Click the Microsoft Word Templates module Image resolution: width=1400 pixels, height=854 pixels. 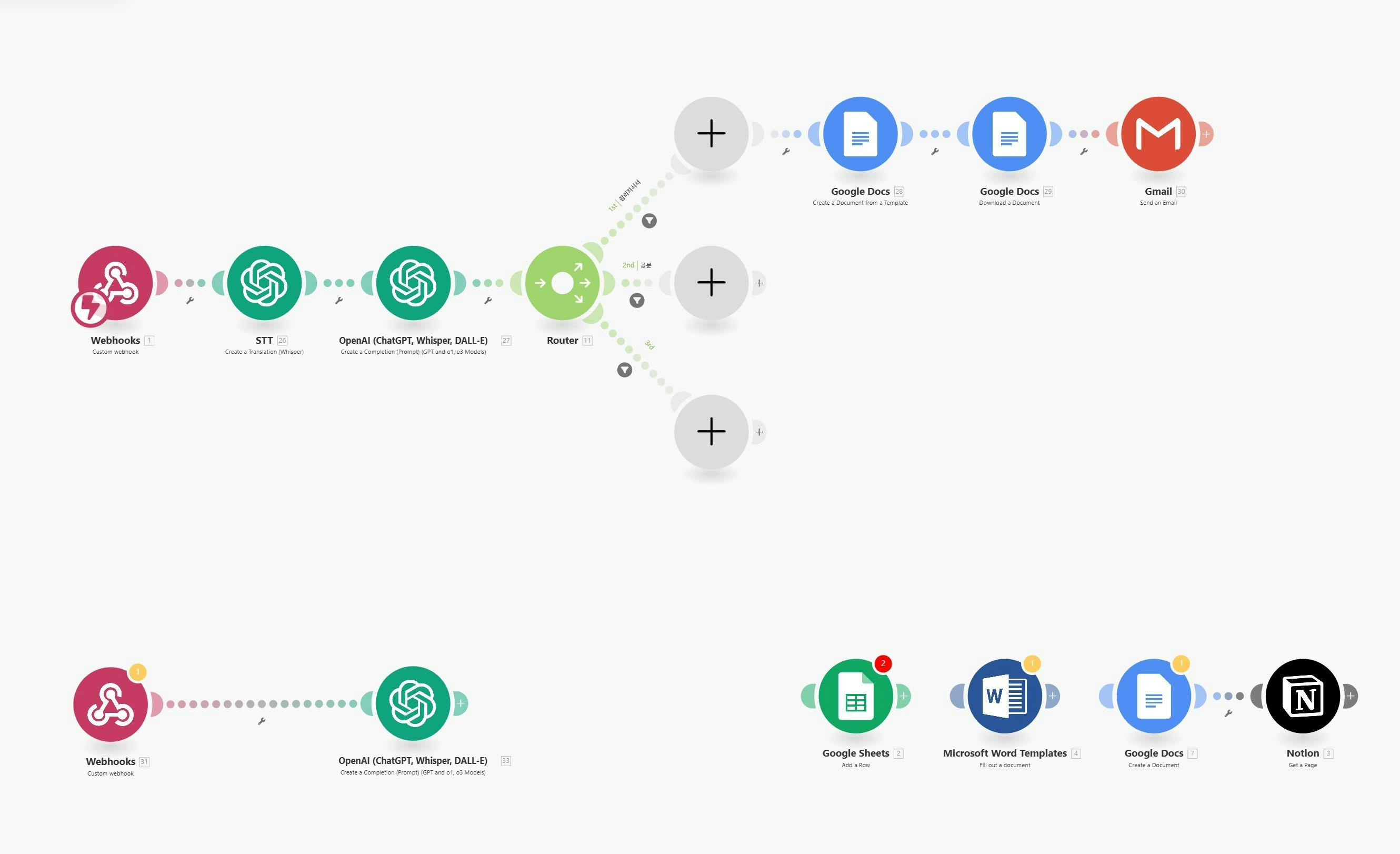point(1004,696)
